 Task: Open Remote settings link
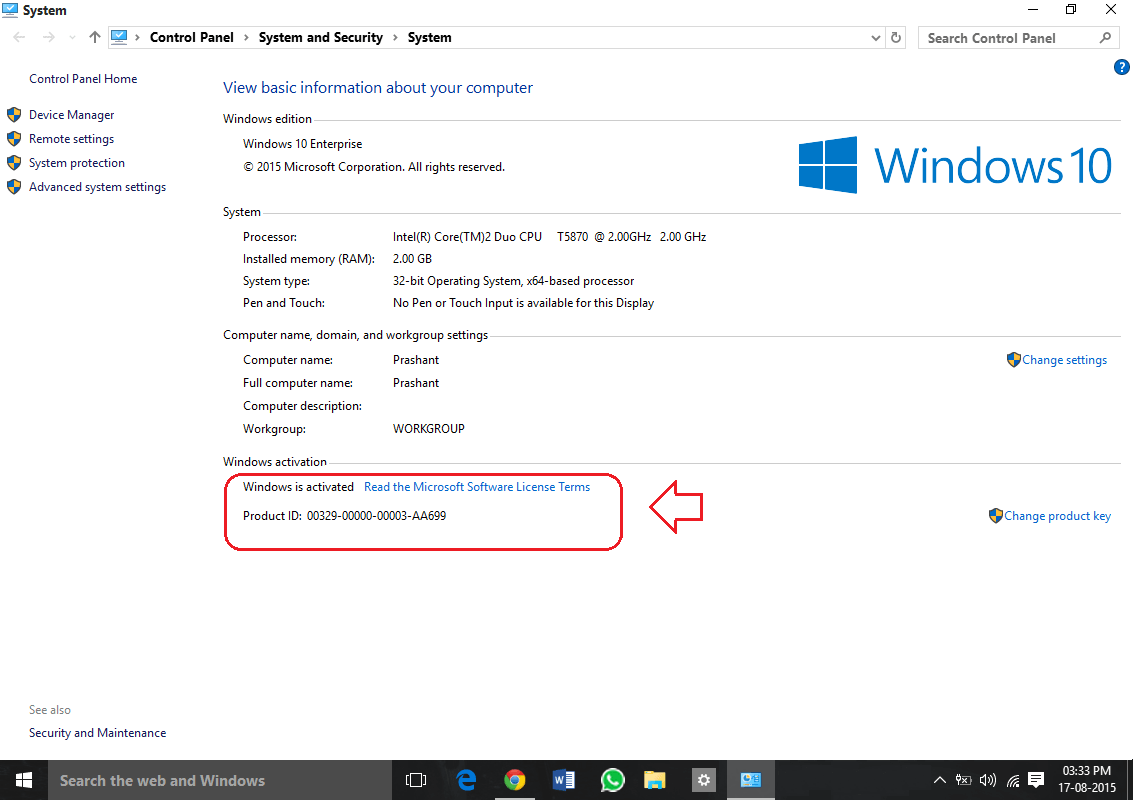[71, 139]
